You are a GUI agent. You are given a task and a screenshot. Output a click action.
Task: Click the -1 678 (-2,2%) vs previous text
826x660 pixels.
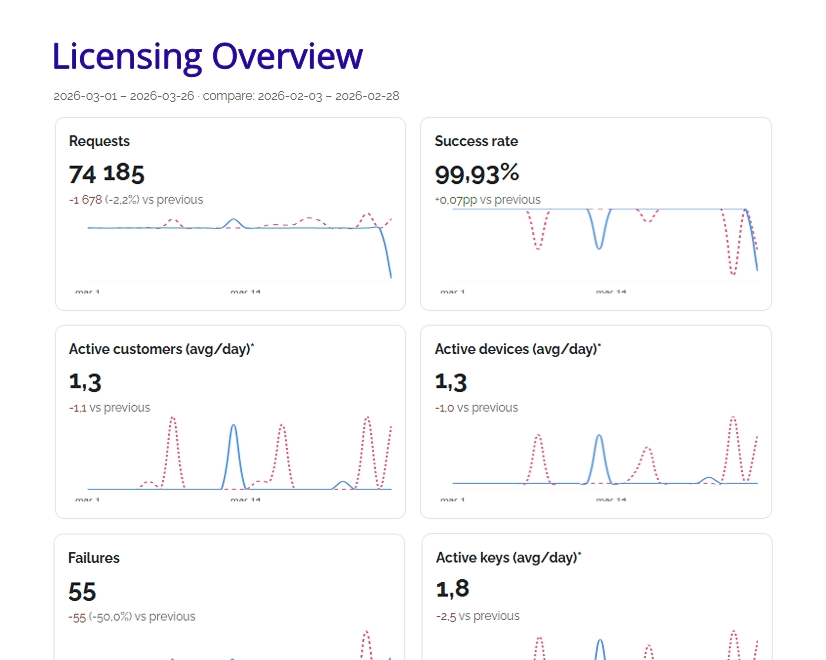pos(136,200)
